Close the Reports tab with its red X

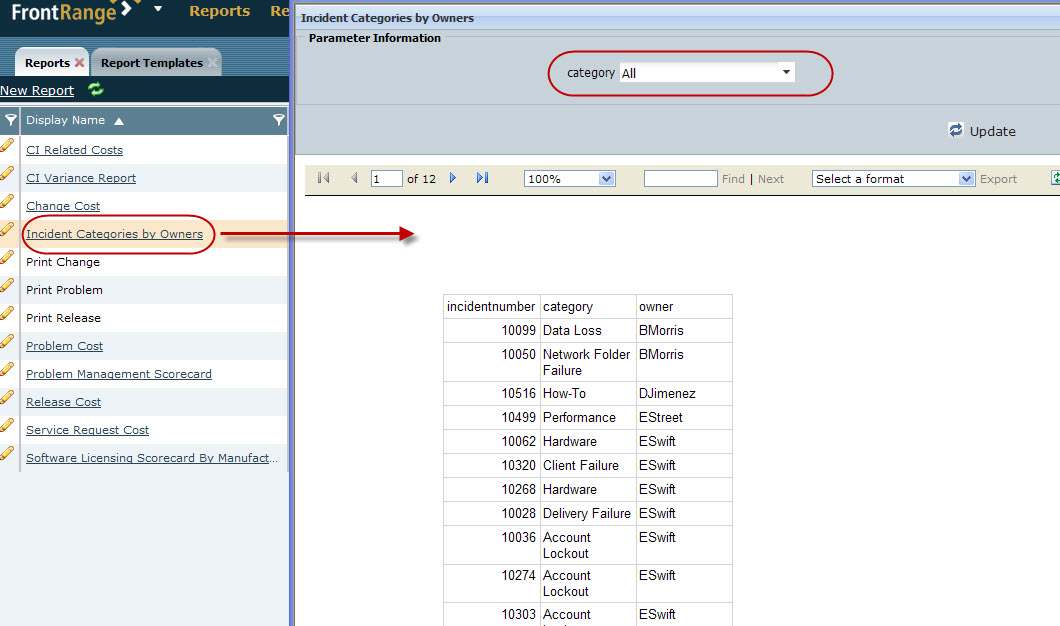pyautogui.click(x=79, y=63)
